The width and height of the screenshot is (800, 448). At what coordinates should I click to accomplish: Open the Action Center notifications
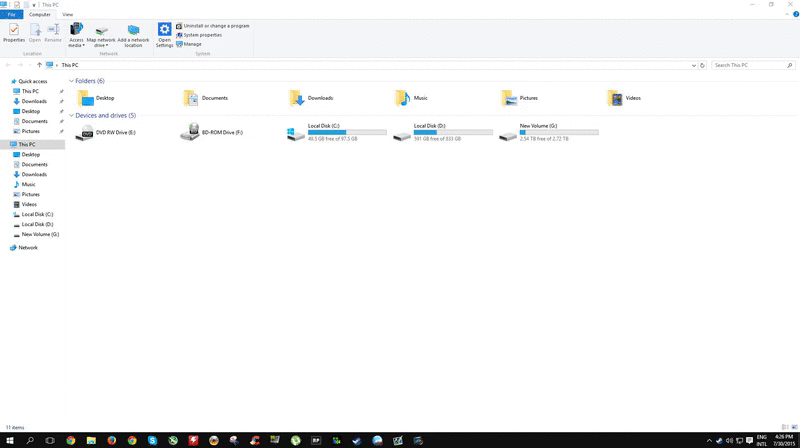tap(749, 440)
